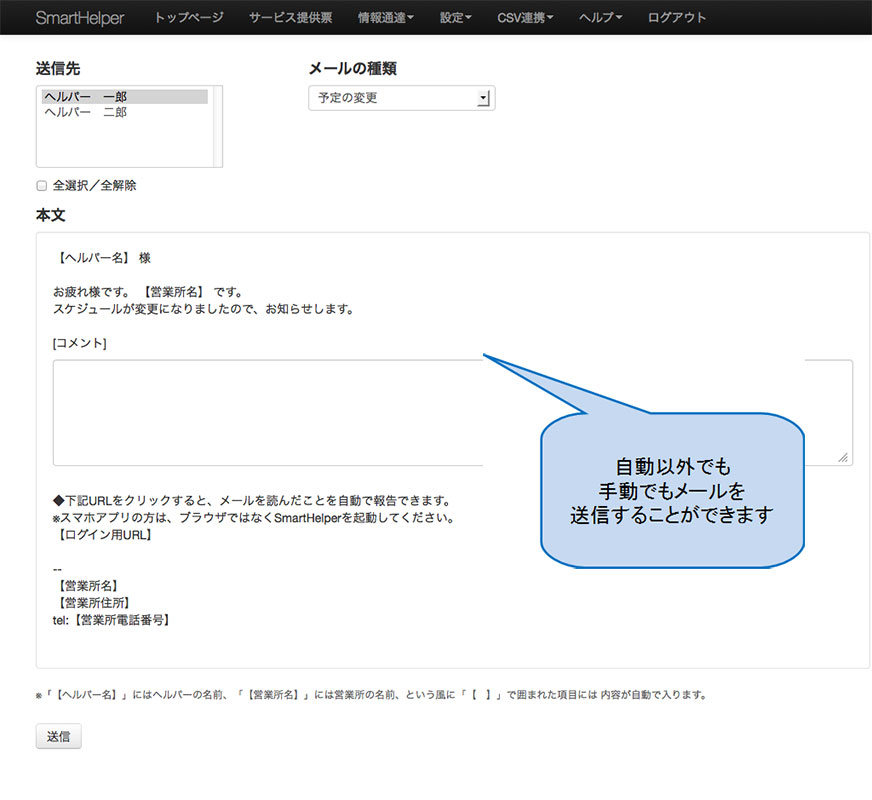
Task: Click the スケジュールが変更になりました sentence
Action: click(x=204, y=309)
